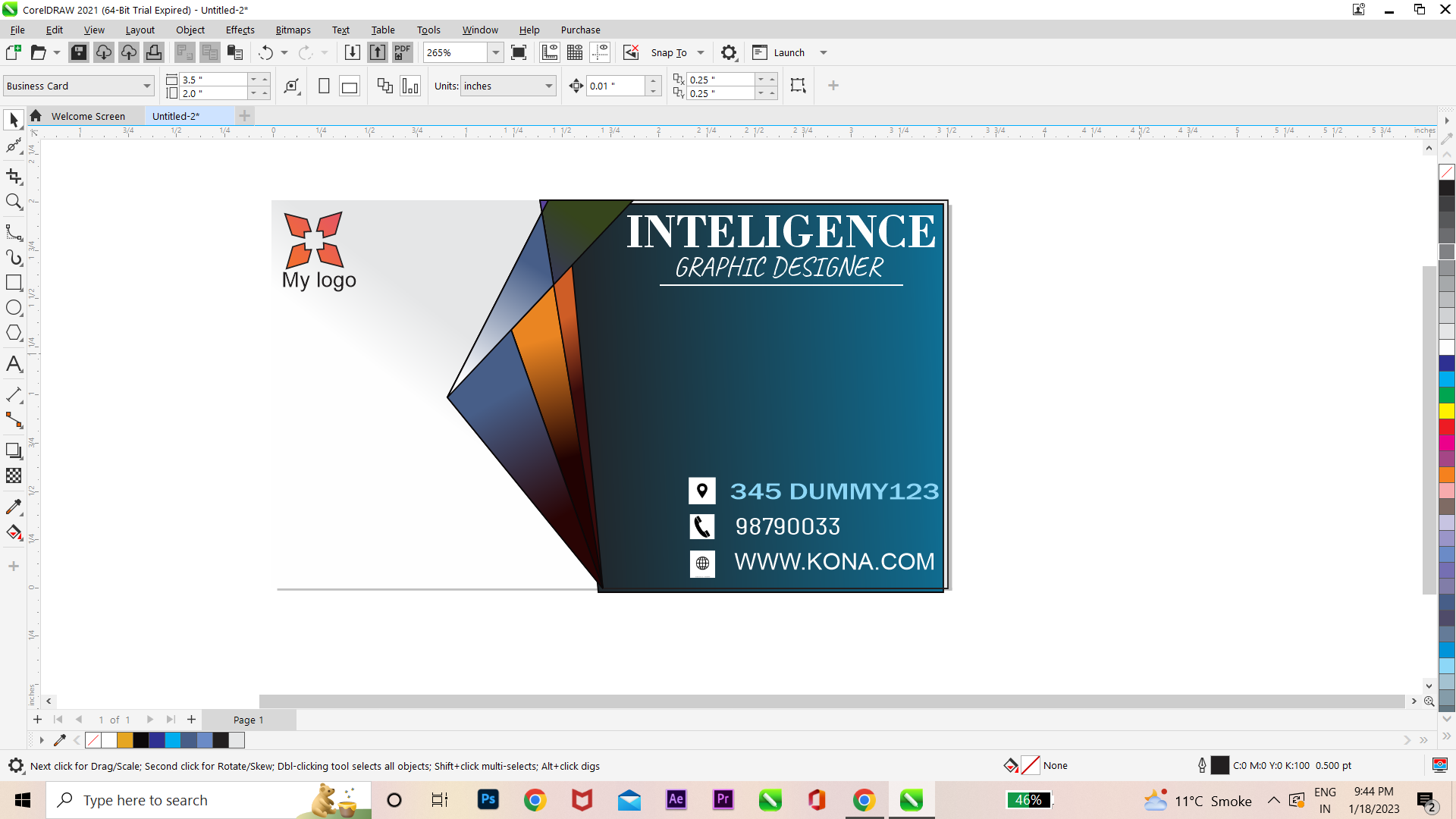The image size is (1456, 819).
Task: Select the Parallel Dimension tool
Action: (14, 394)
